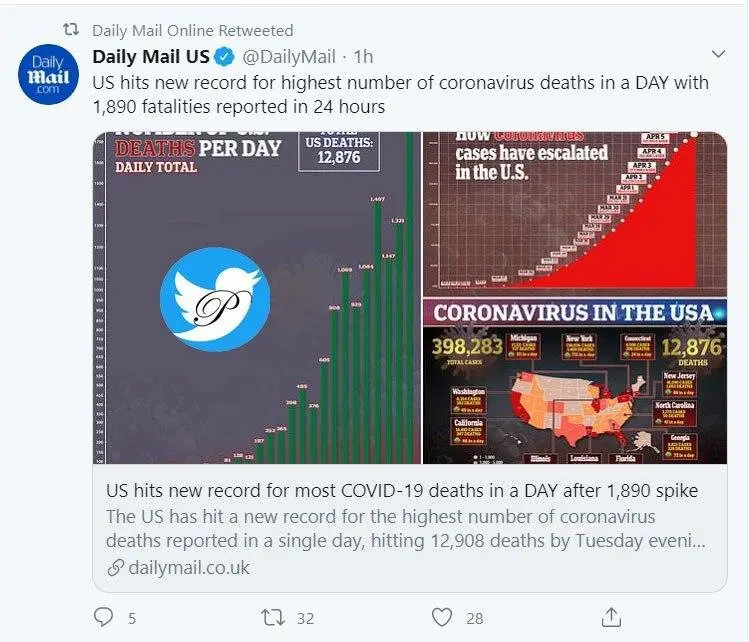
Task: Expand the tweet options chevron
Action: pyautogui.click(x=717, y=54)
